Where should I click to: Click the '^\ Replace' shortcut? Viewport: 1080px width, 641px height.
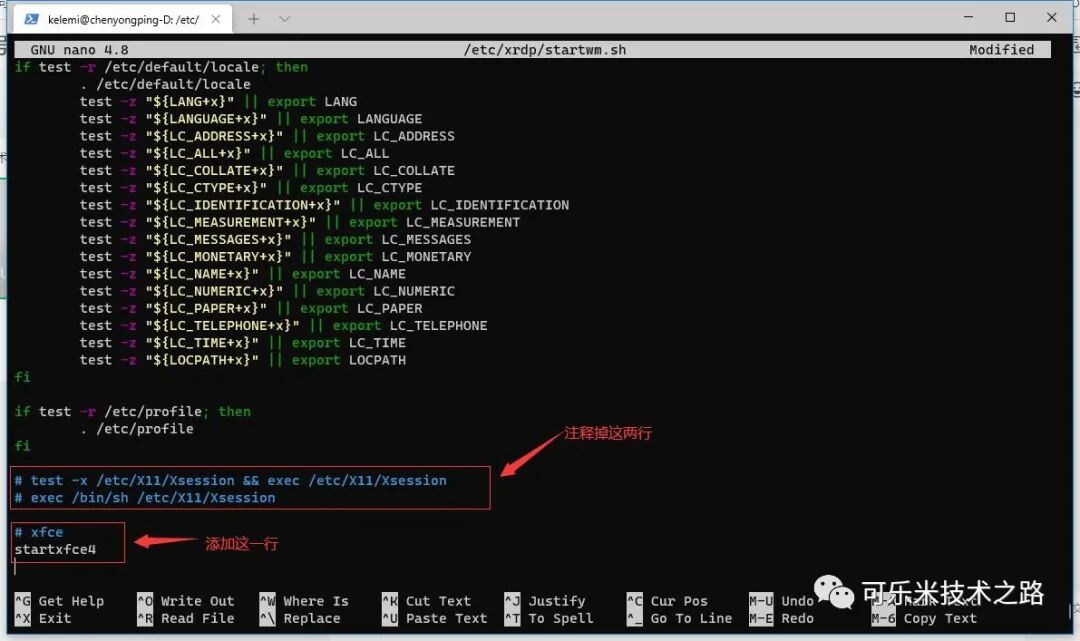300,618
